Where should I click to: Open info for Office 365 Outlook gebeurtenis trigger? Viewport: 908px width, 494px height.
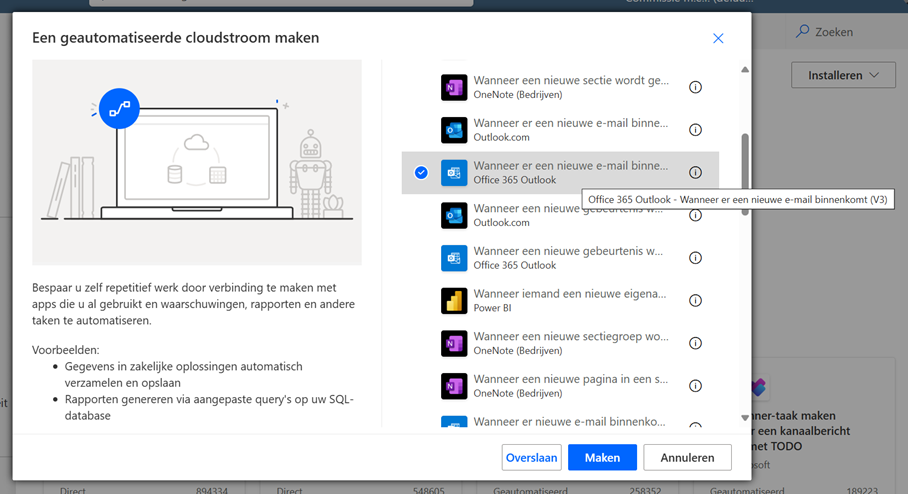click(x=695, y=258)
